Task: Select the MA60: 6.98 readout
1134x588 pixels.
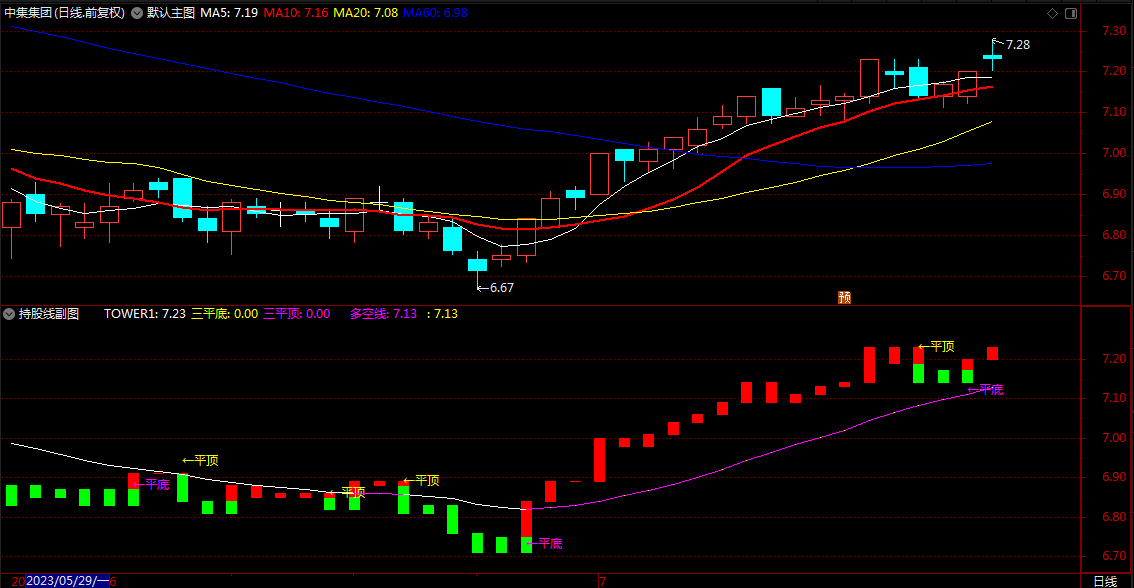Action: point(435,13)
